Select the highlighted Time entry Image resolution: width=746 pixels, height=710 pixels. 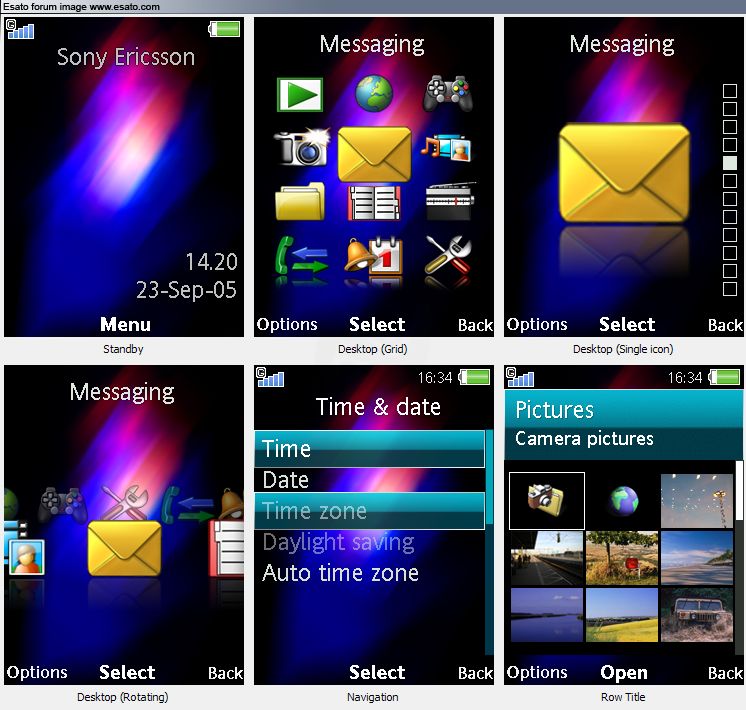[370, 449]
